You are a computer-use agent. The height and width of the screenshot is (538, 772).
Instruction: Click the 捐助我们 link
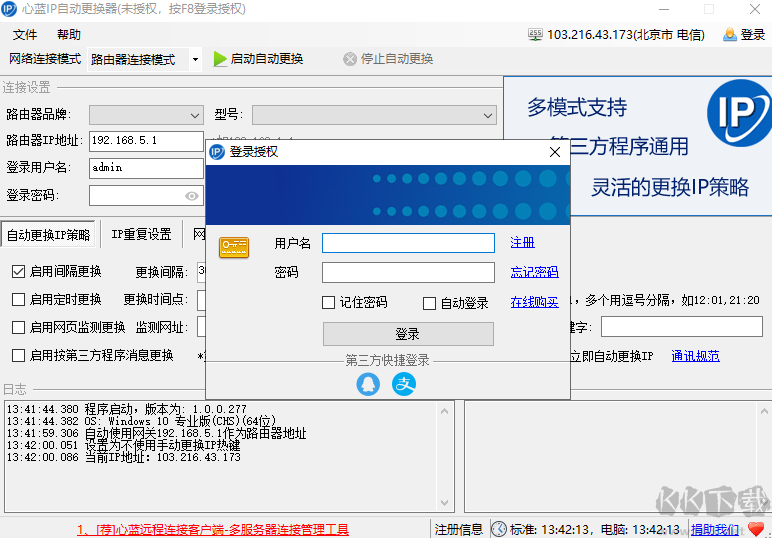click(x=714, y=530)
